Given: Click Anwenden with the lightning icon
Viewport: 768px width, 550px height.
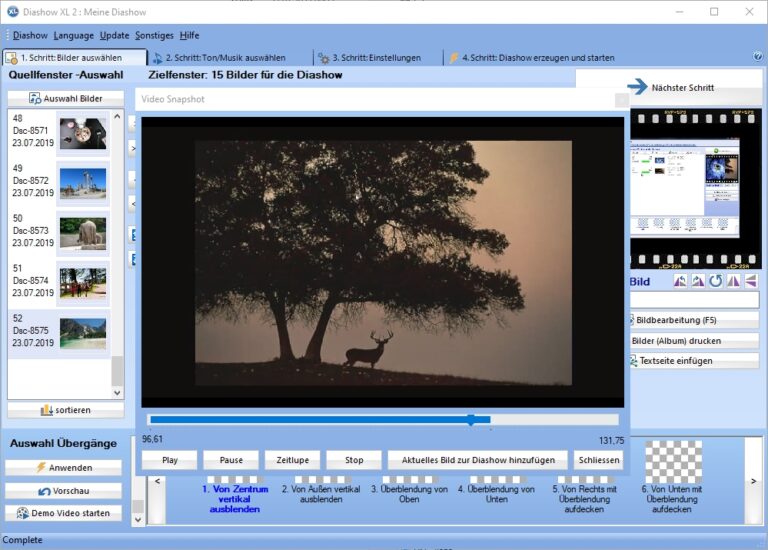Looking at the screenshot, I should click(x=64, y=467).
